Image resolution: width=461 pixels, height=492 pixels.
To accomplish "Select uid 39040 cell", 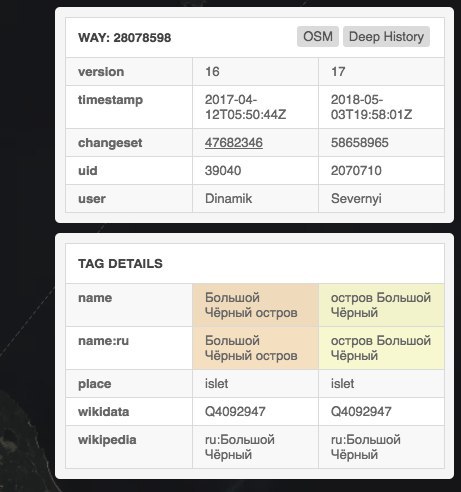I will 255,171.
